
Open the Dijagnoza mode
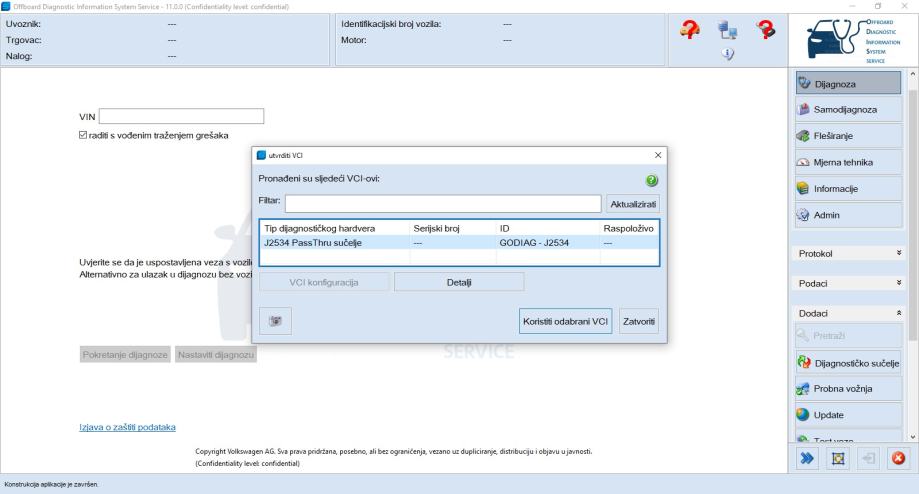(x=848, y=83)
